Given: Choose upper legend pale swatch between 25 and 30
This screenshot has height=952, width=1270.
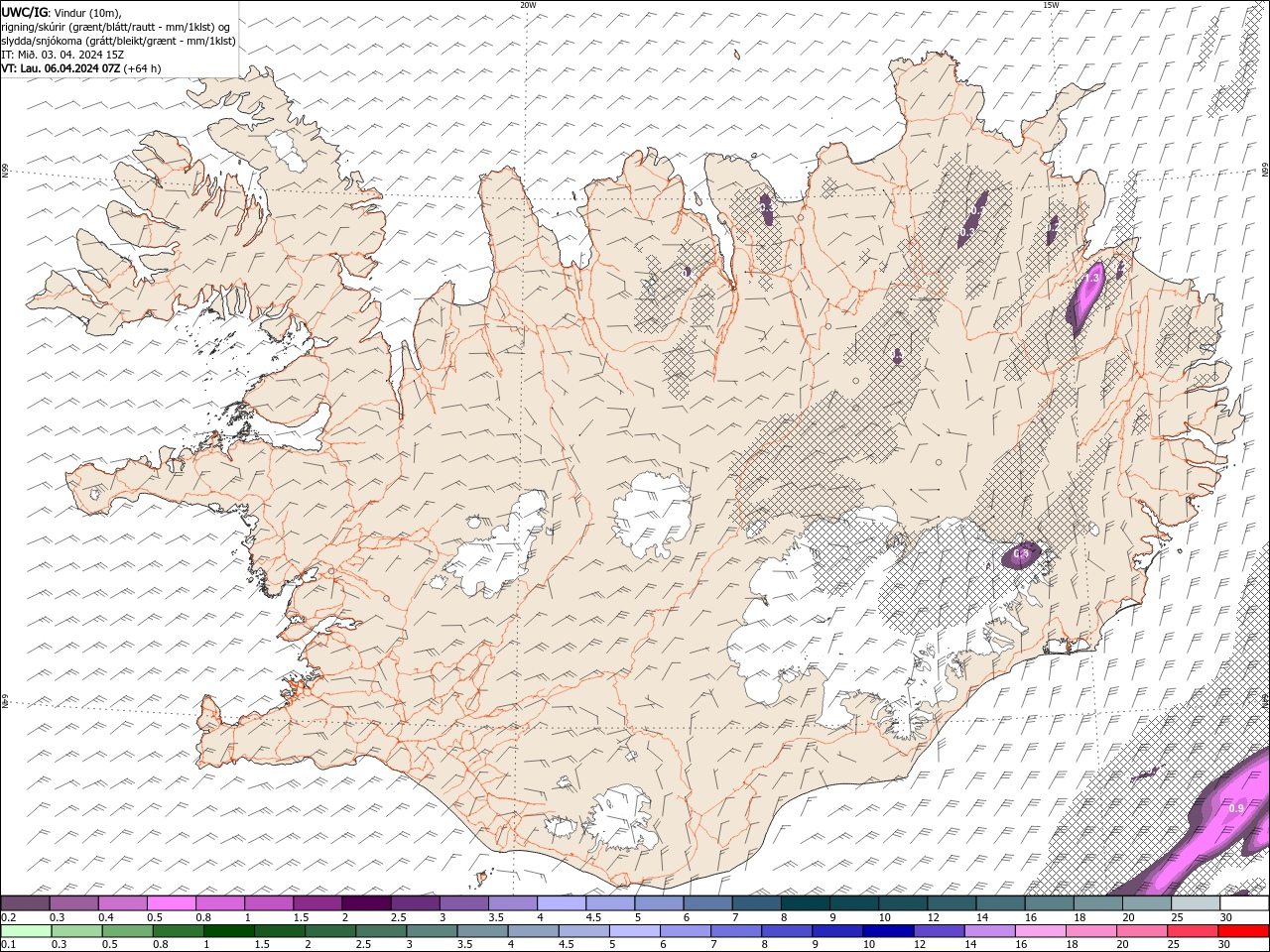Looking at the screenshot, I should (x=1196, y=903).
